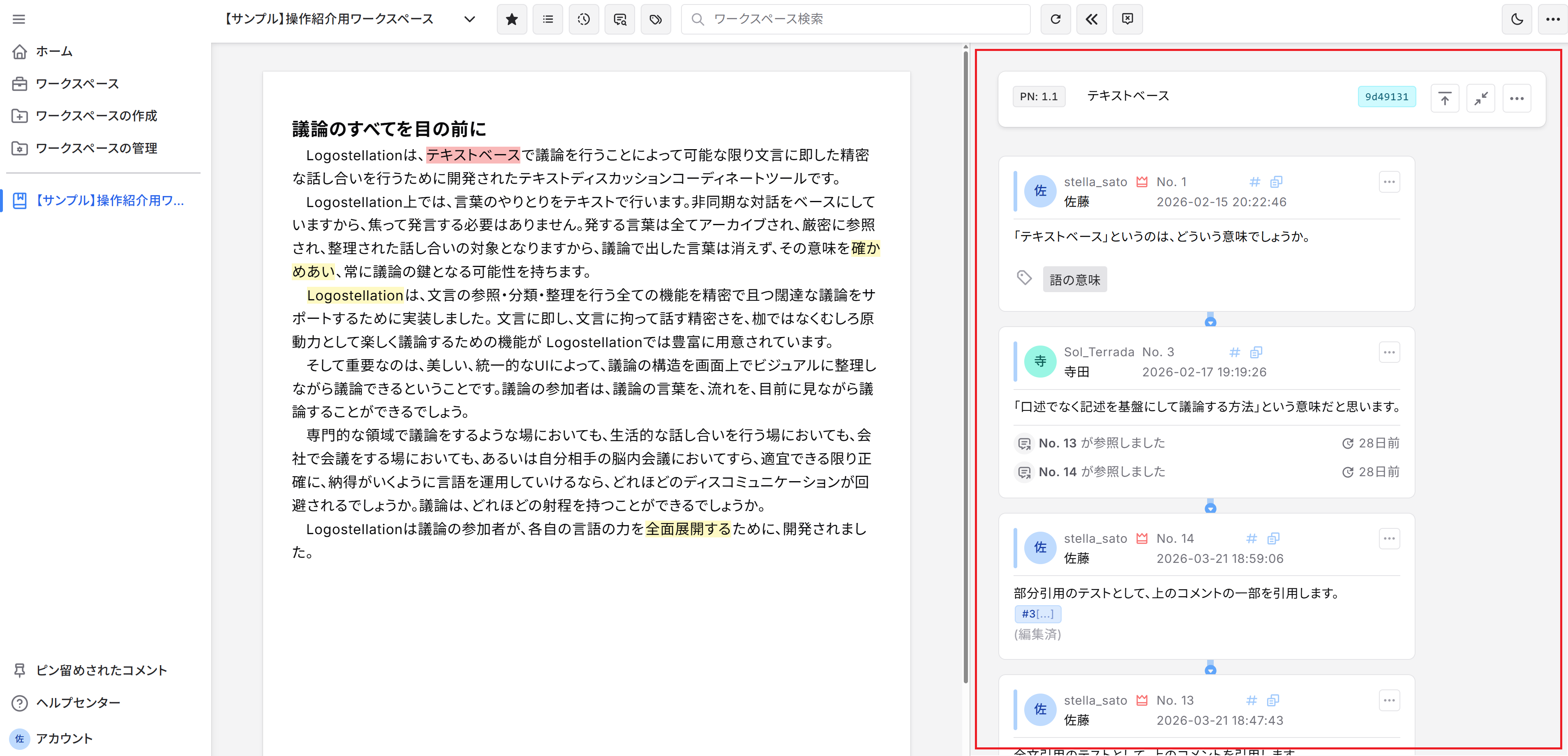
Task: Click the PN: 1.1 badge
Action: click(1039, 97)
